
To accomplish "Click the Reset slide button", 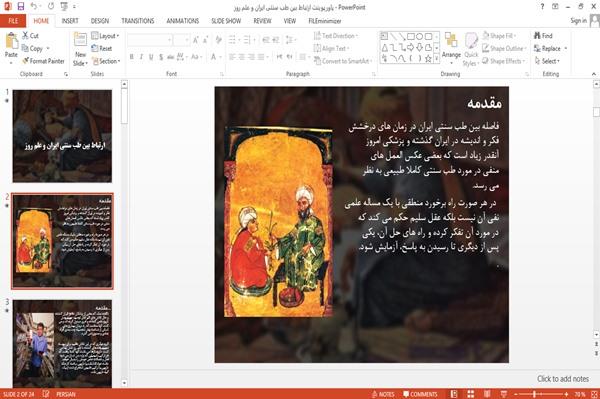I will tap(102, 49).
